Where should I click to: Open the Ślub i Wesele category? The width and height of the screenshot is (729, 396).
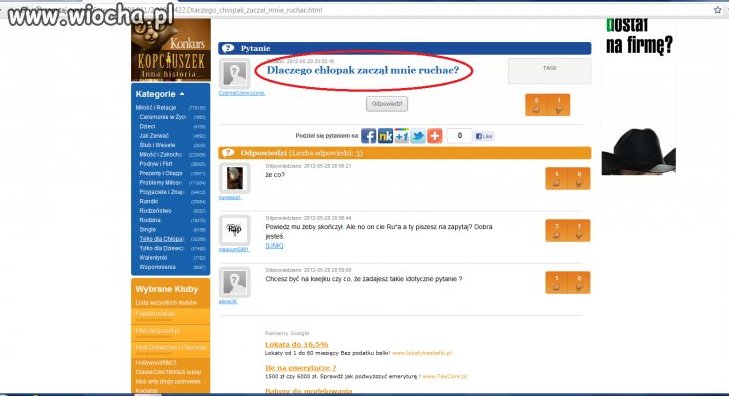[157, 145]
